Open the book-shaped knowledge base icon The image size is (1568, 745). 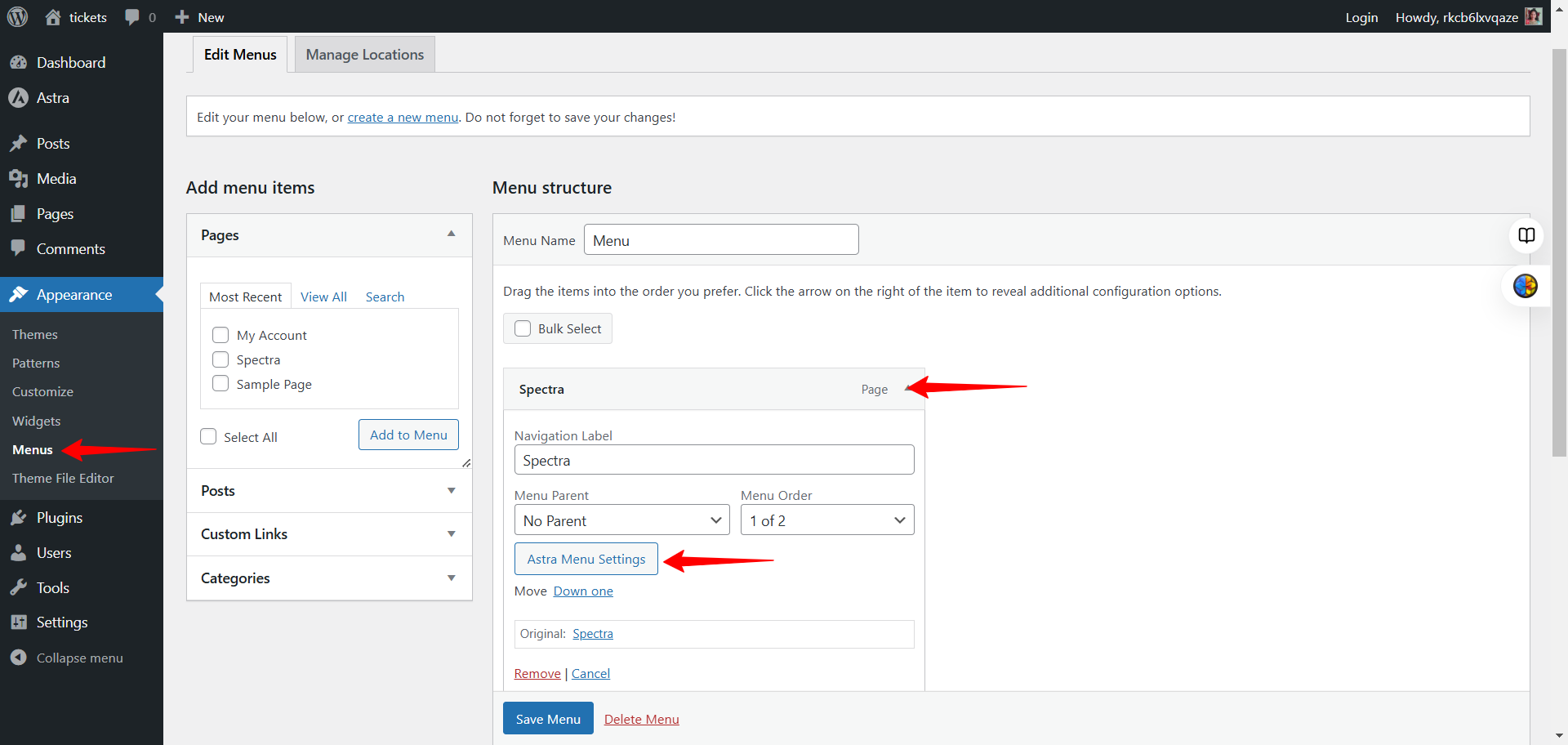(x=1526, y=235)
